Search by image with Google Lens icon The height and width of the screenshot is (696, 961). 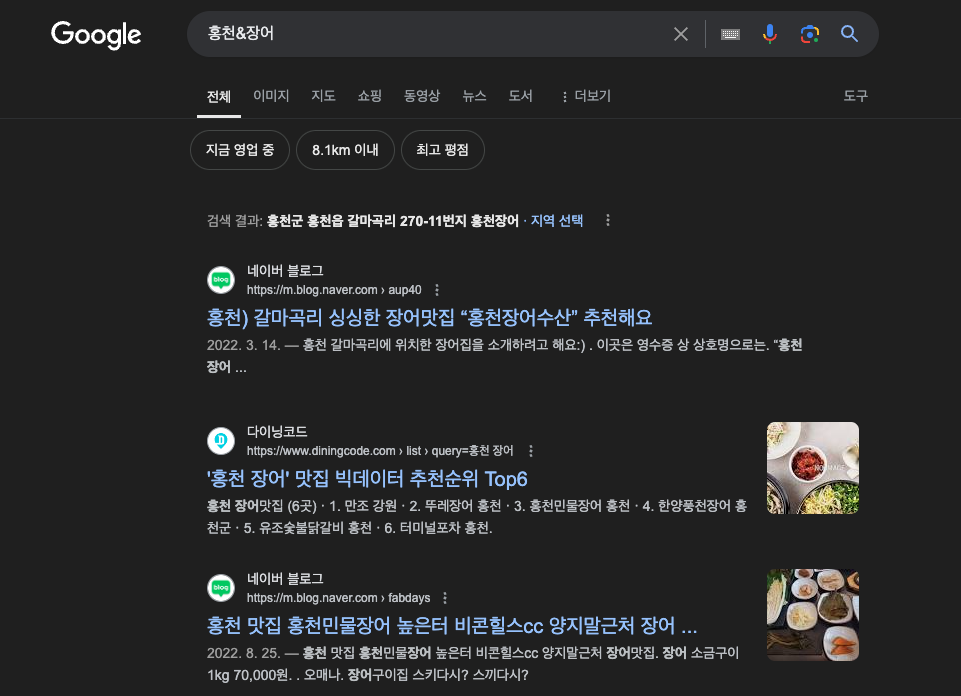810,34
